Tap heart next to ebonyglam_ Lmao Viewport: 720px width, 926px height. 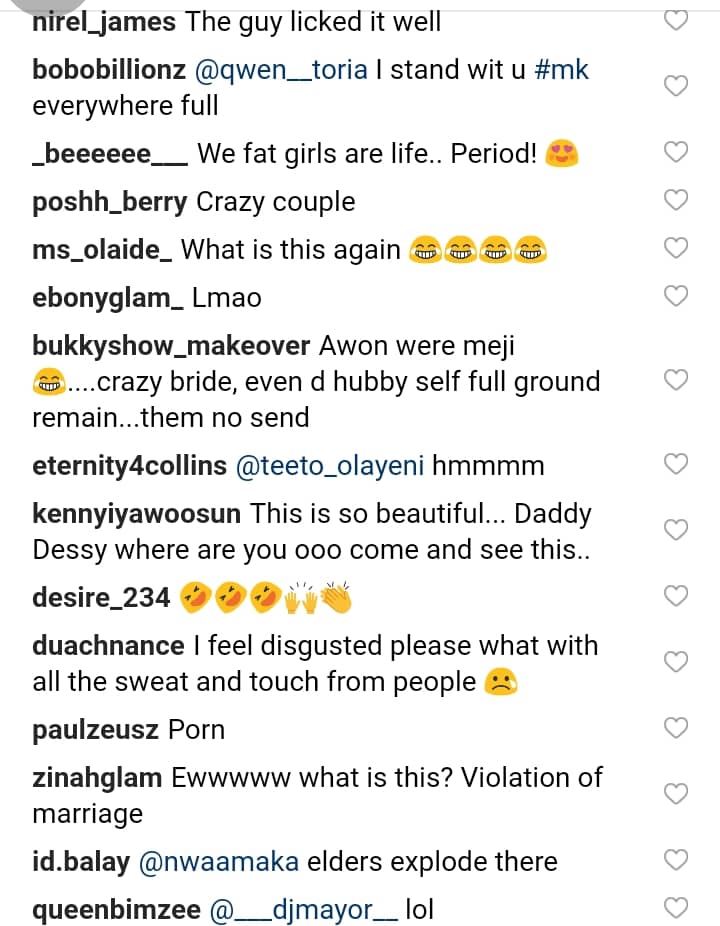point(677,296)
